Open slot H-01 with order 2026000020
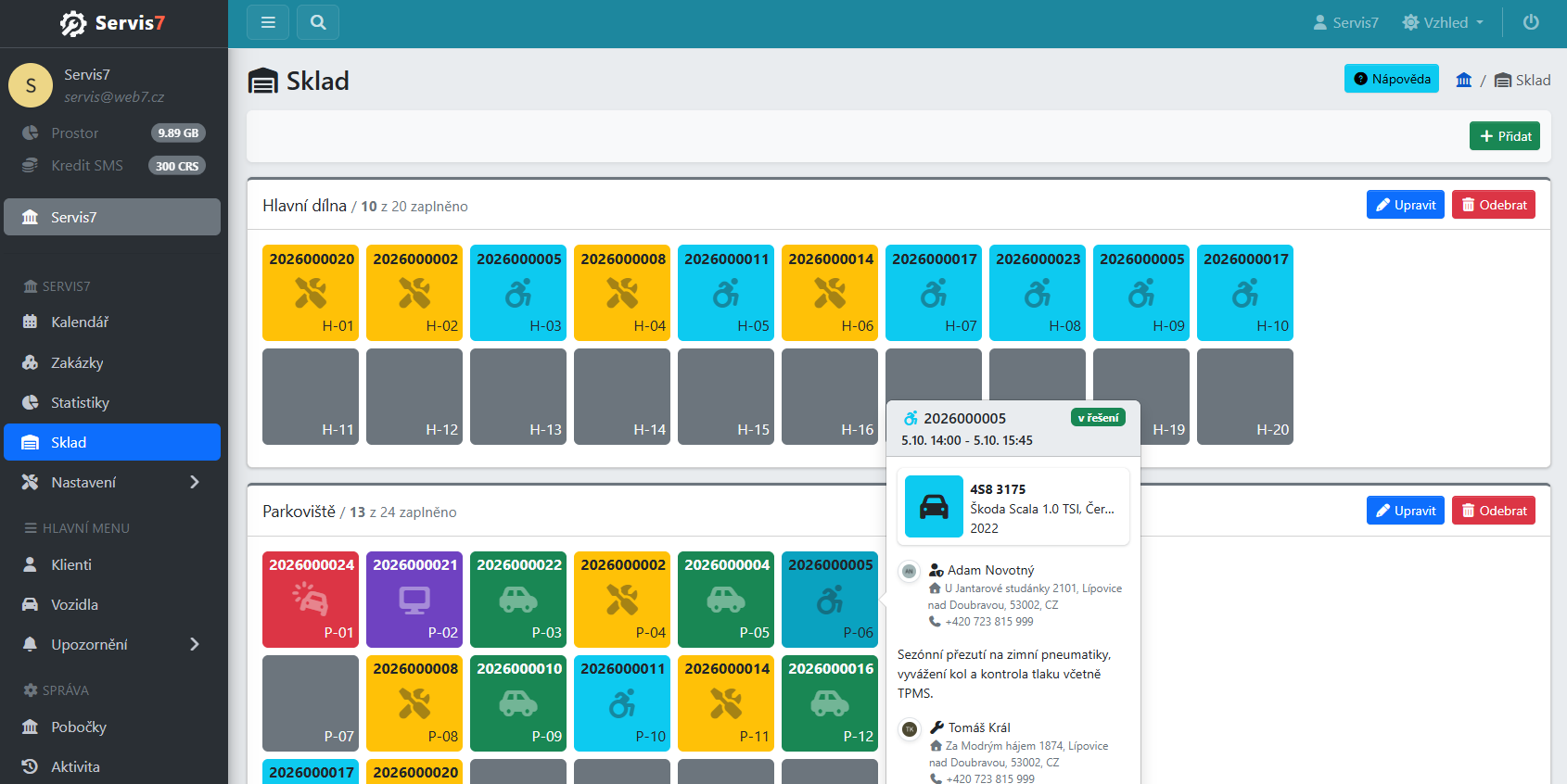 click(x=311, y=293)
